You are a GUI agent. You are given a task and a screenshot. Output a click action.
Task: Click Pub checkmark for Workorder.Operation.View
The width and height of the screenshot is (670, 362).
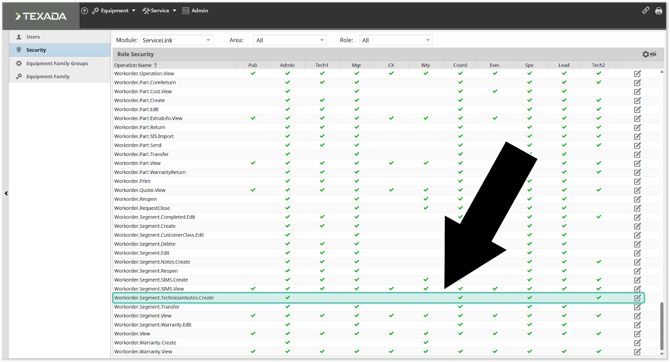pos(253,73)
